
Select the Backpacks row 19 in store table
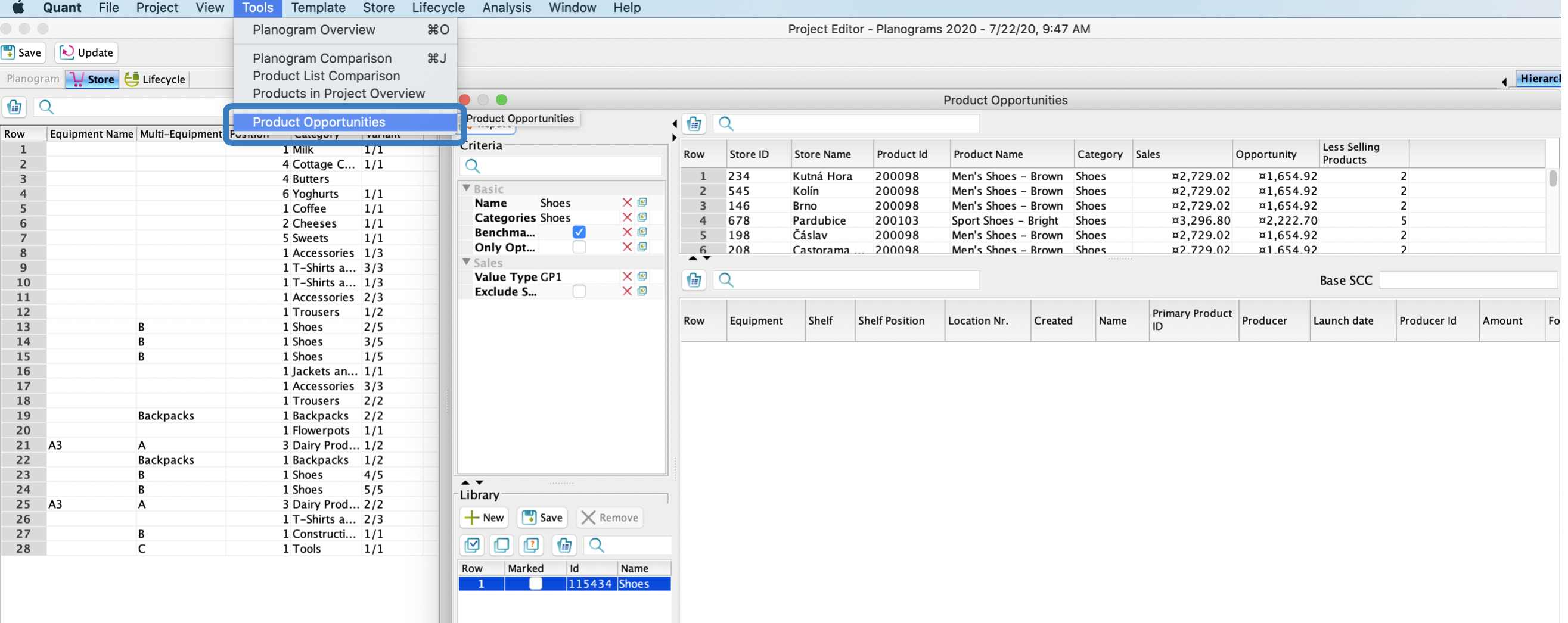[219, 416]
